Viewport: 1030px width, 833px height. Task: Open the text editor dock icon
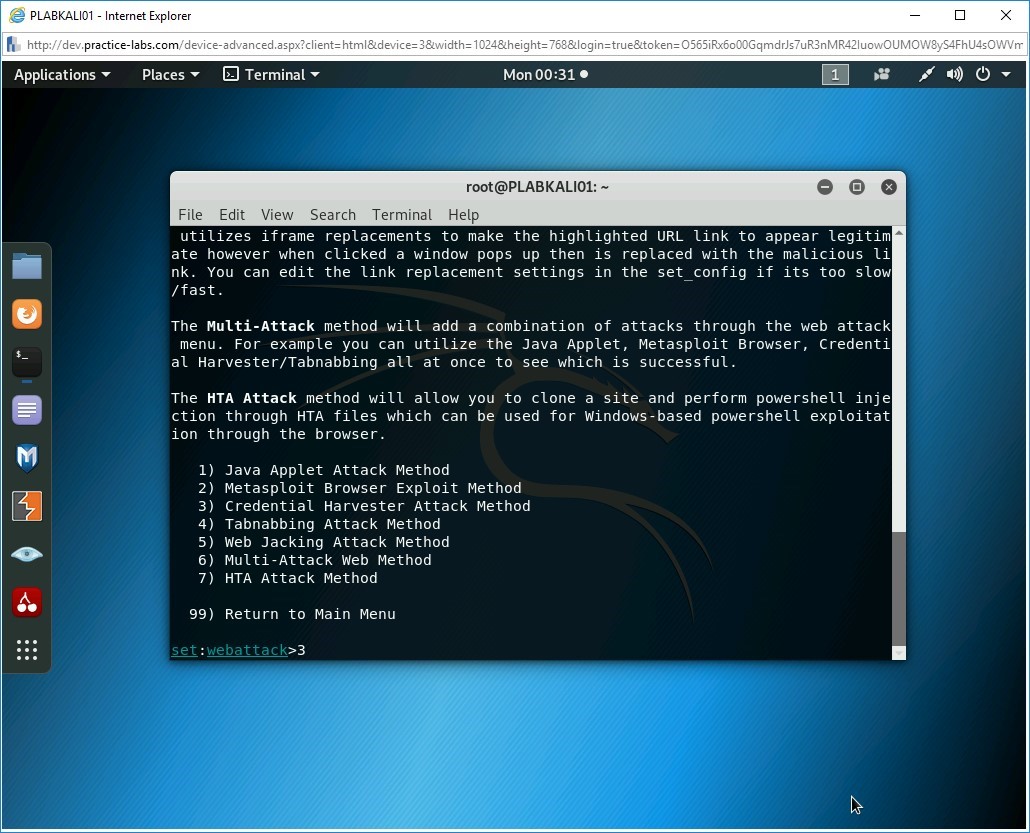[27, 410]
